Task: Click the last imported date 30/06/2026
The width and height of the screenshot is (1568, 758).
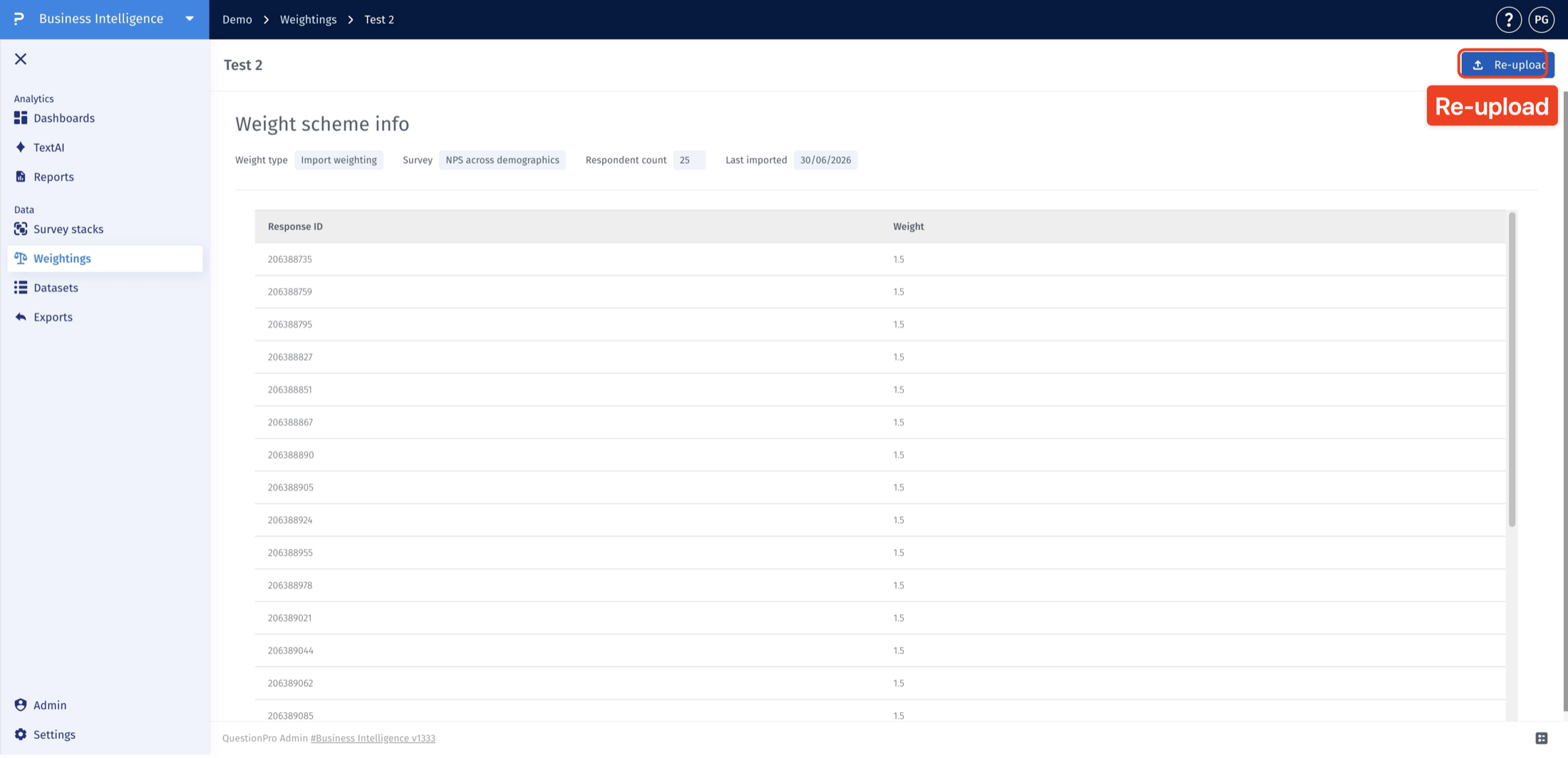Action: click(x=825, y=160)
